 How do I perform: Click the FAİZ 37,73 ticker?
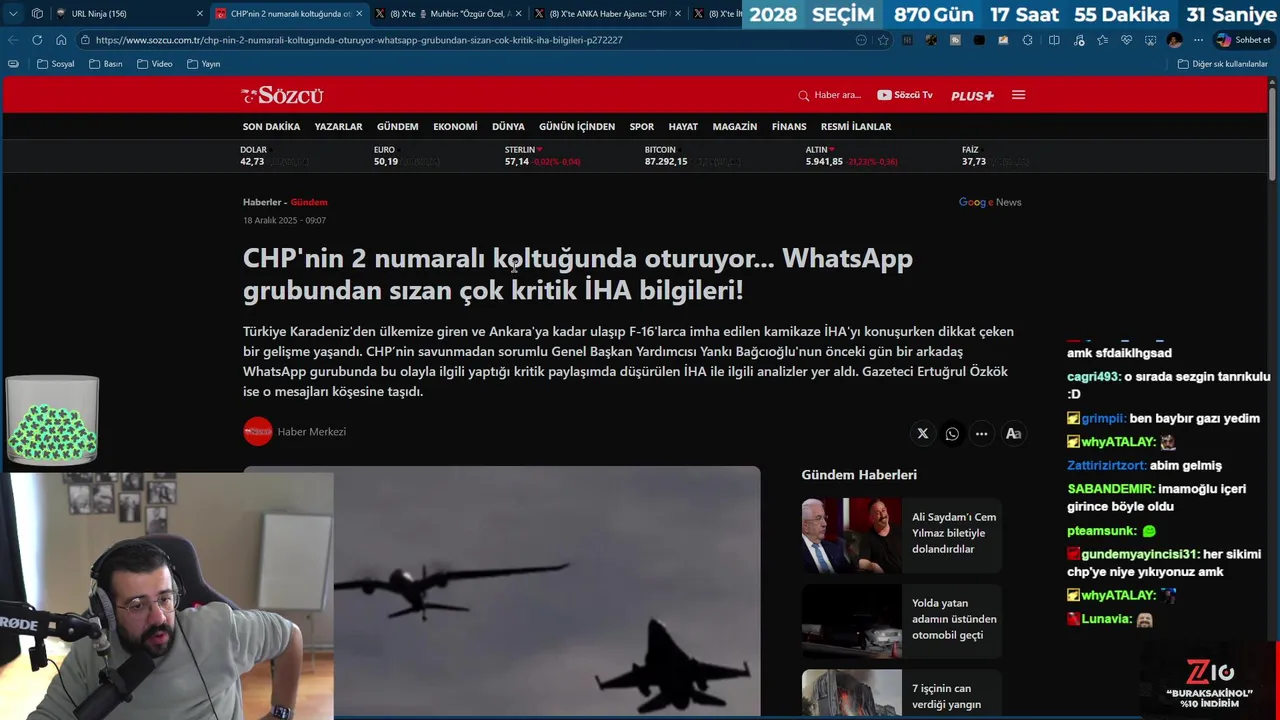pyautogui.click(x=995, y=155)
